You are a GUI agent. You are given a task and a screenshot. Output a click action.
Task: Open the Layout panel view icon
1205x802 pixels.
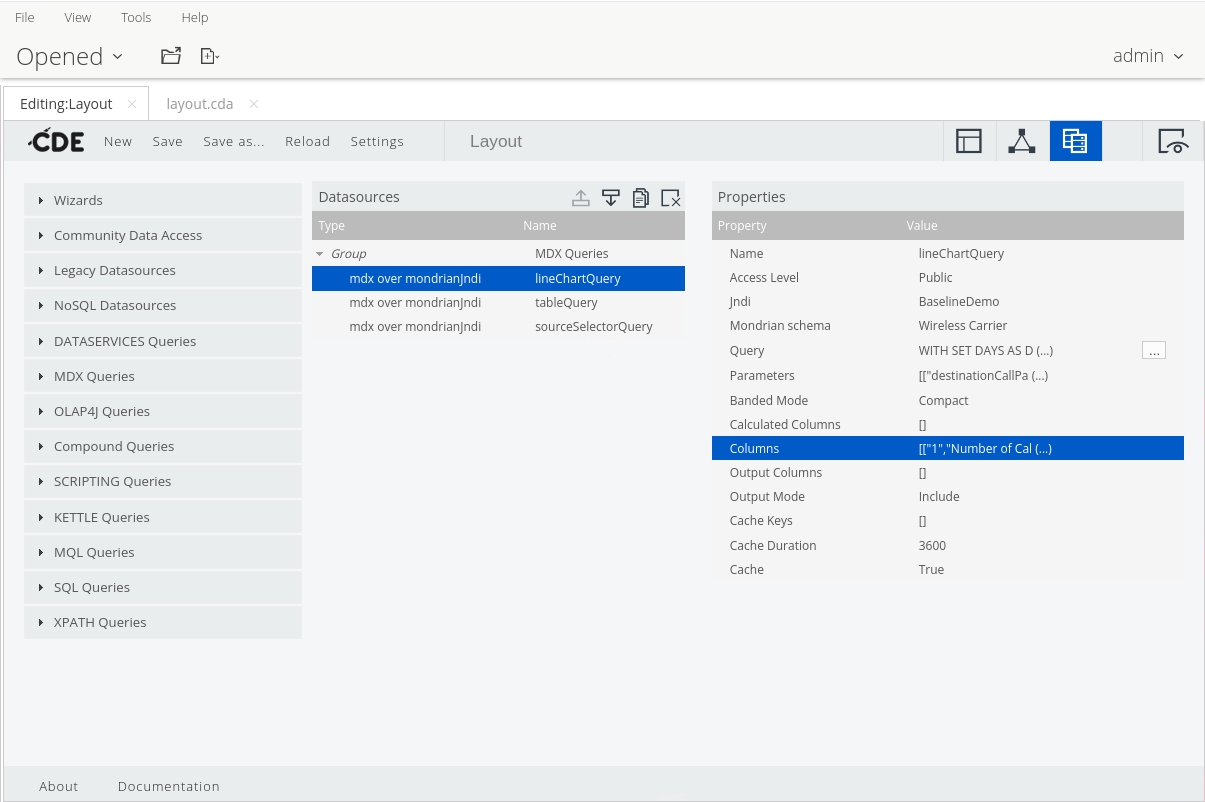pos(969,141)
